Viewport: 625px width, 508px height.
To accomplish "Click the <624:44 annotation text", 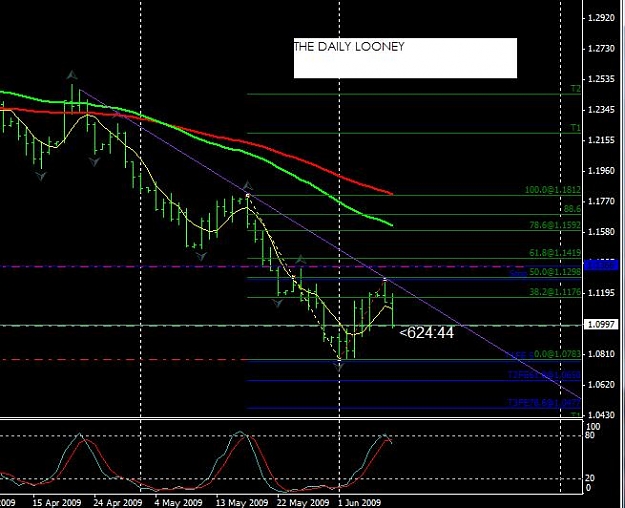I will [x=426, y=332].
